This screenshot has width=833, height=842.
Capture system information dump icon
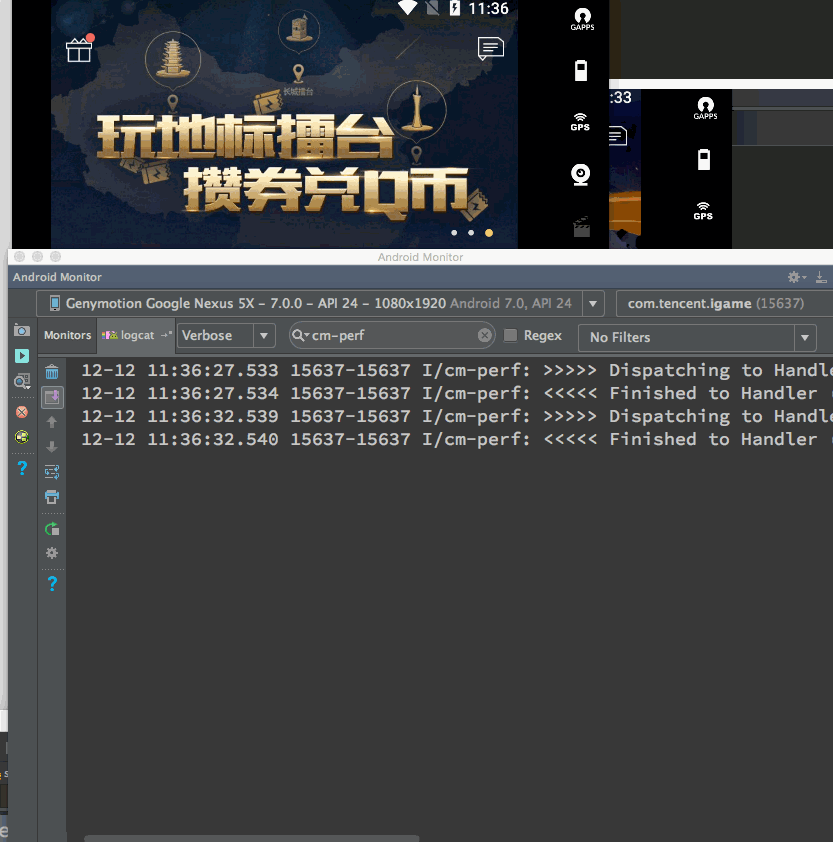[22, 381]
